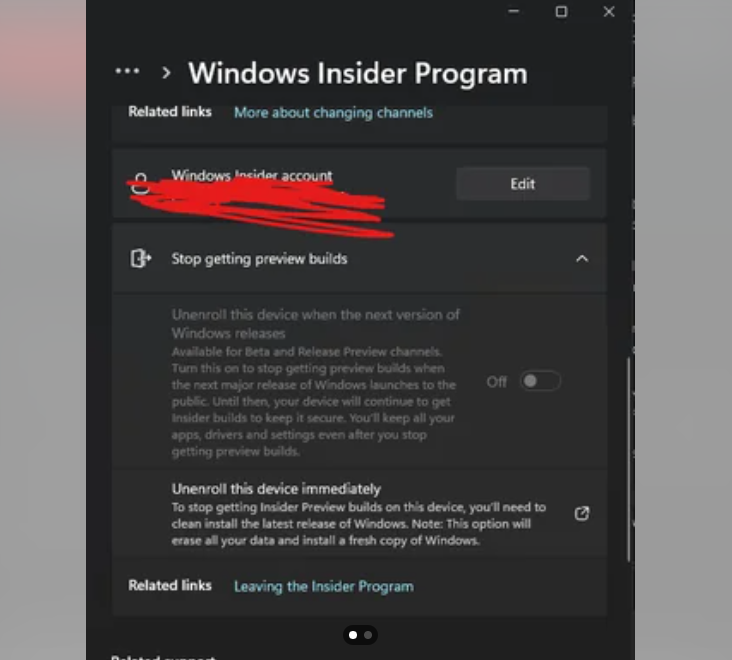Click the Windows Insider Program page title

(358, 73)
